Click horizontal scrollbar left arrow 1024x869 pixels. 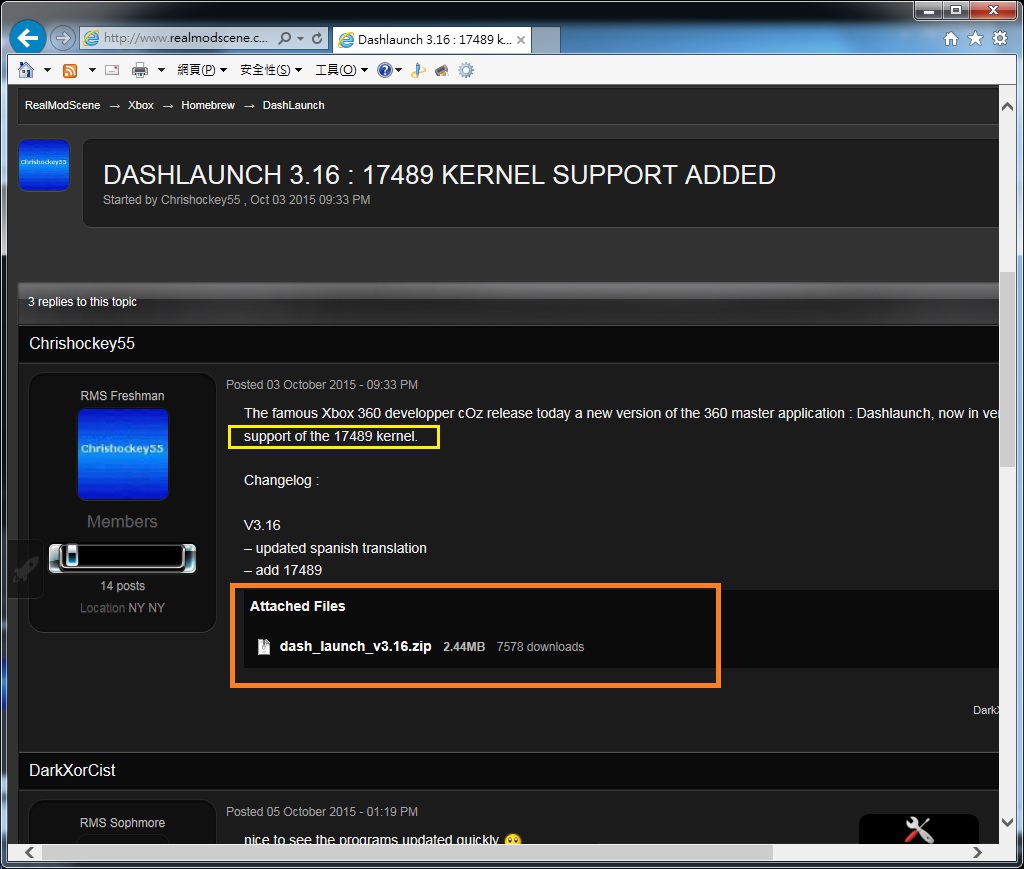pos(29,852)
